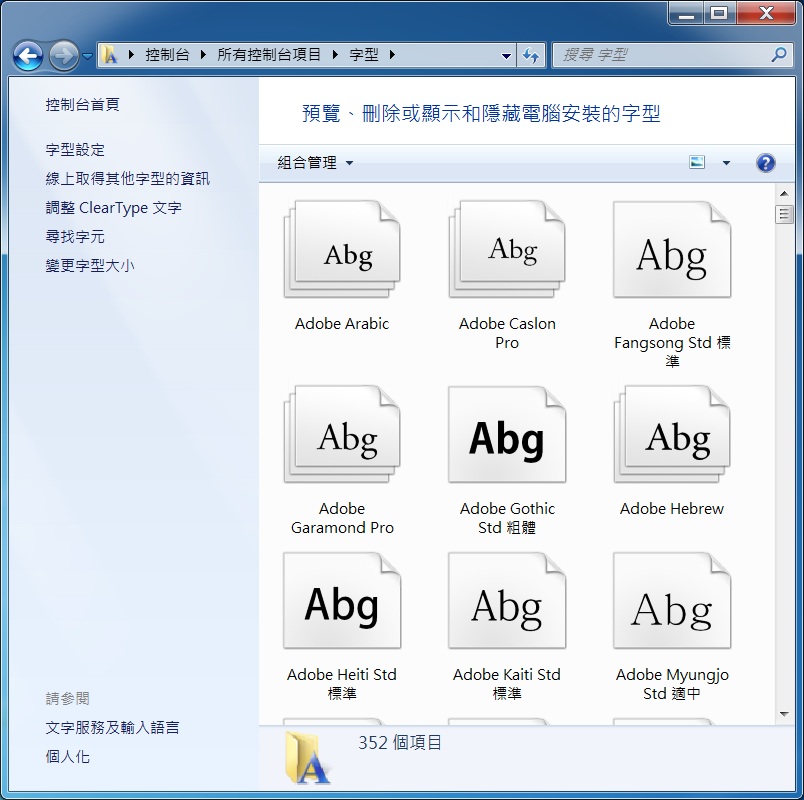This screenshot has width=804, height=800.
Task: Select the Adobe Arabic font icon
Action: 342,249
